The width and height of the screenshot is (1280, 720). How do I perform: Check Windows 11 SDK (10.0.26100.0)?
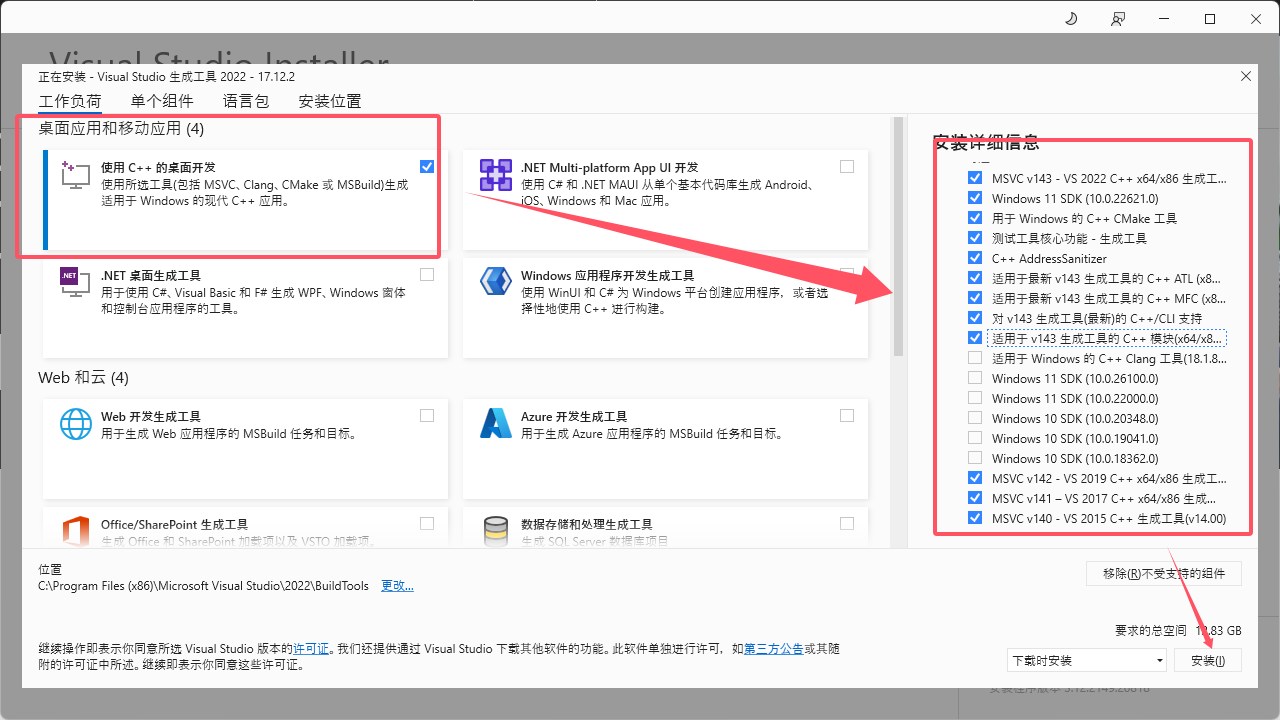click(x=975, y=378)
